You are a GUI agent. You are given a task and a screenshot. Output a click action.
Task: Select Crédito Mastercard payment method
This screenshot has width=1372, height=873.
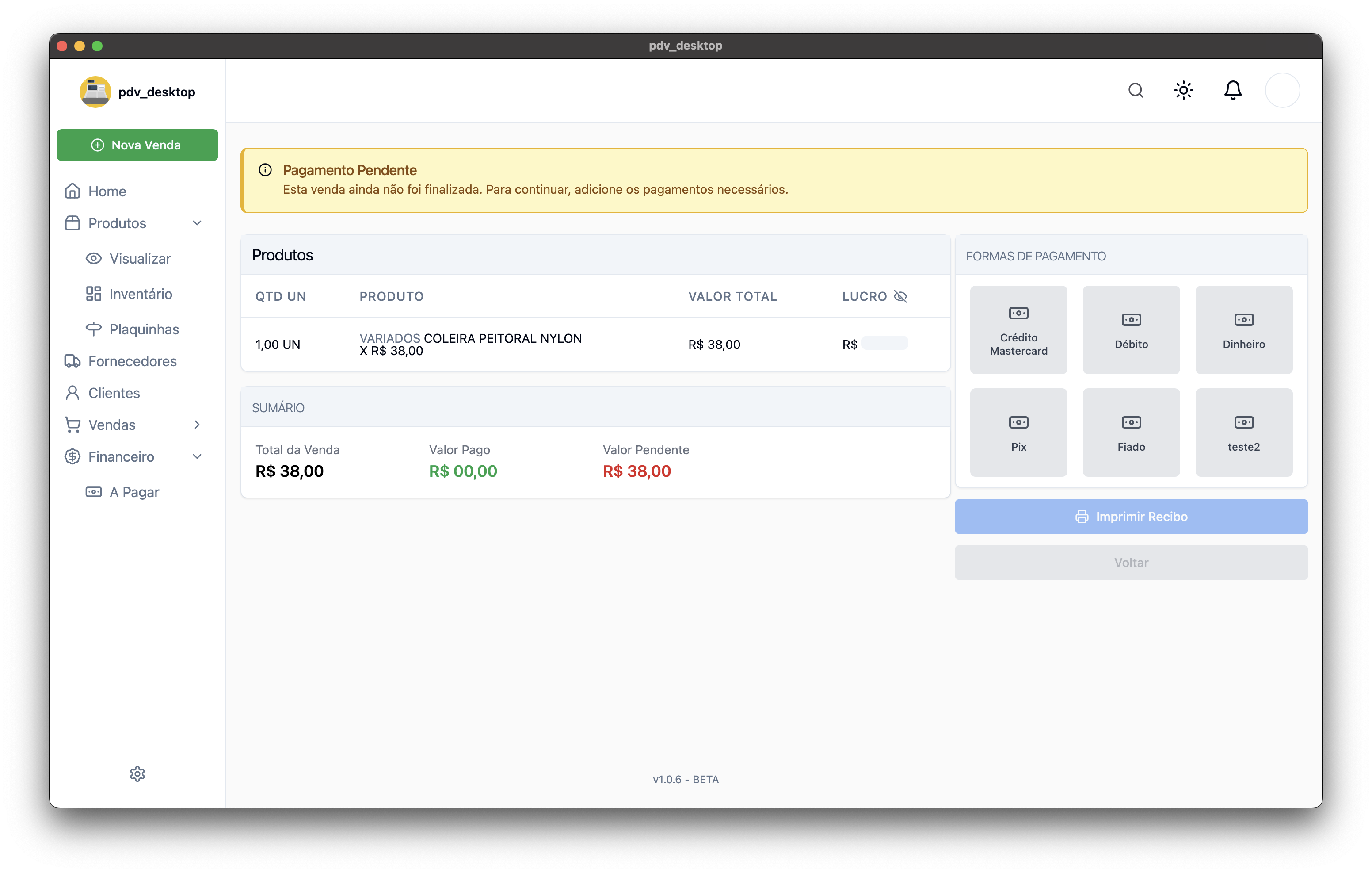pos(1019,330)
